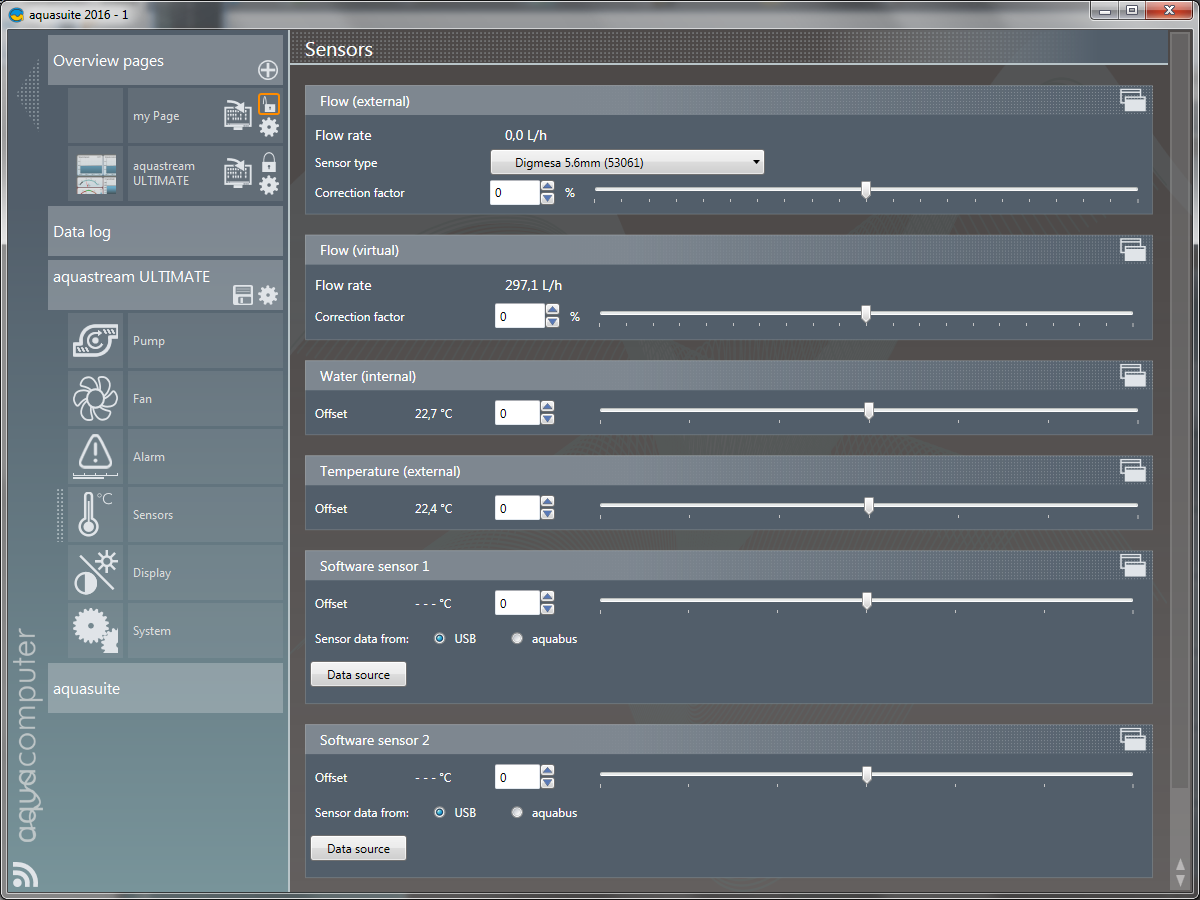Click the Water (internal) offset slider

[x=869, y=411]
